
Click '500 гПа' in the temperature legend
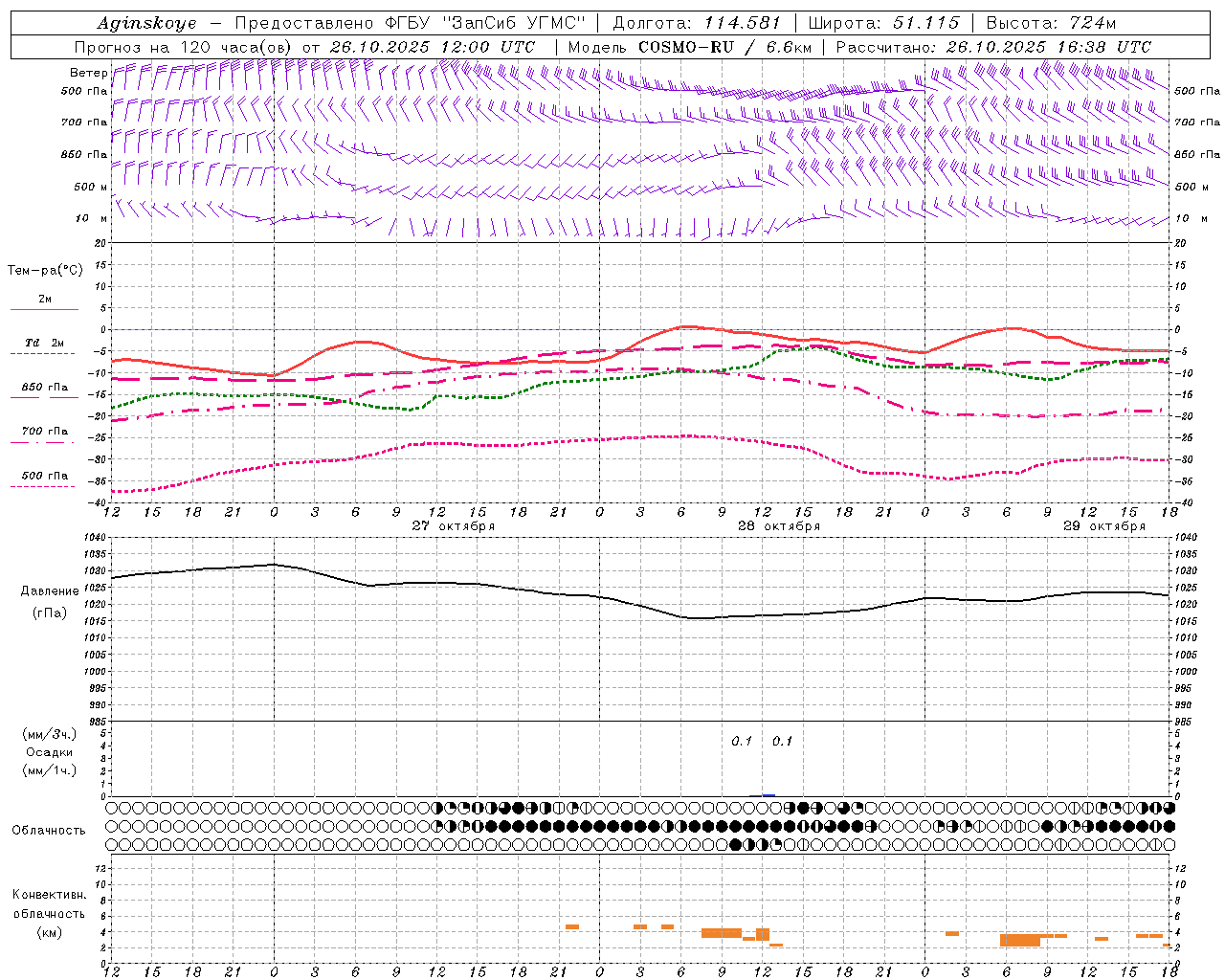45,476
